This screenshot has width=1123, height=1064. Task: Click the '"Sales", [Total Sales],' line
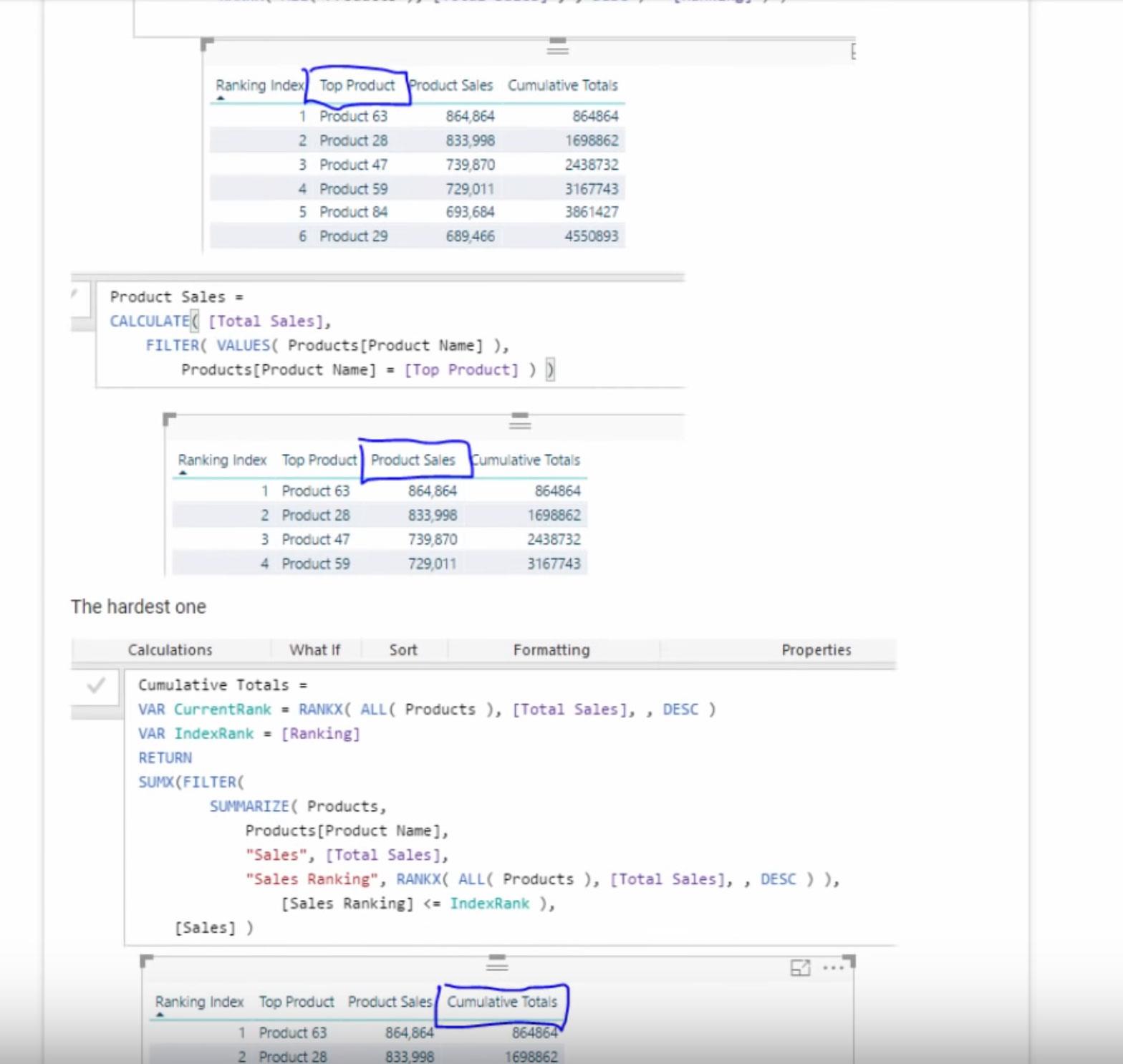point(347,856)
